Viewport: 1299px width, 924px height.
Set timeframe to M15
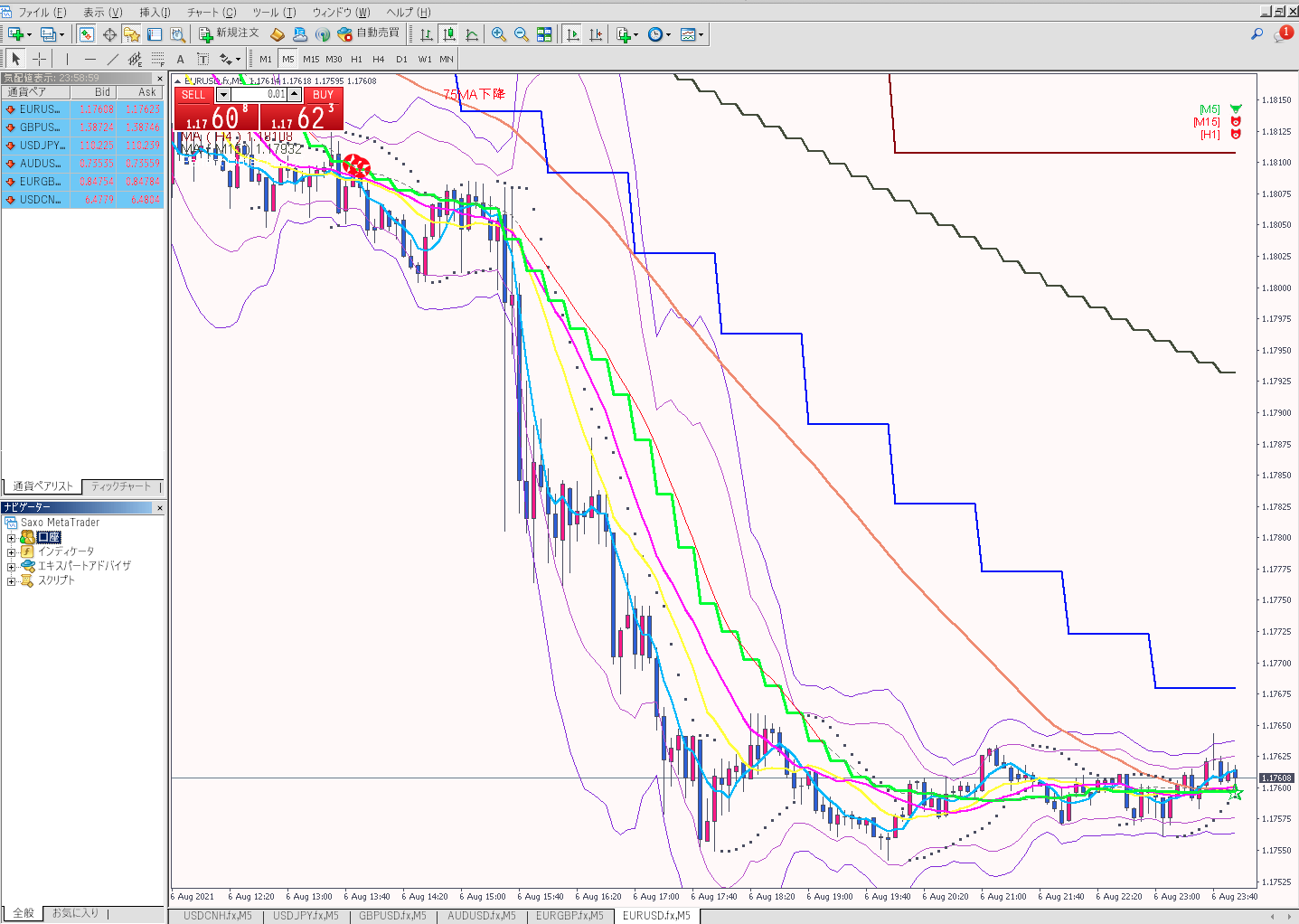click(311, 59)
